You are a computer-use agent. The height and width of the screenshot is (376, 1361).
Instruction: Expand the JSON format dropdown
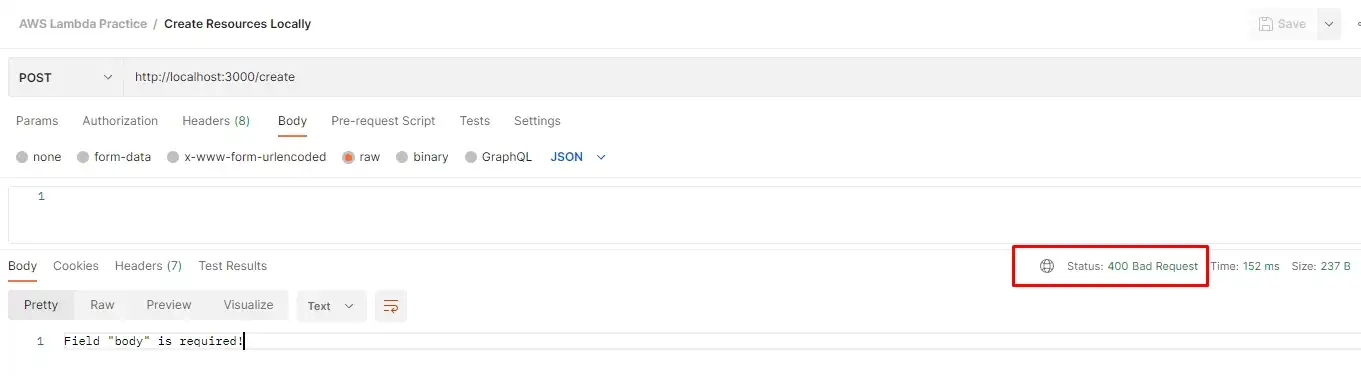[578, 157]
